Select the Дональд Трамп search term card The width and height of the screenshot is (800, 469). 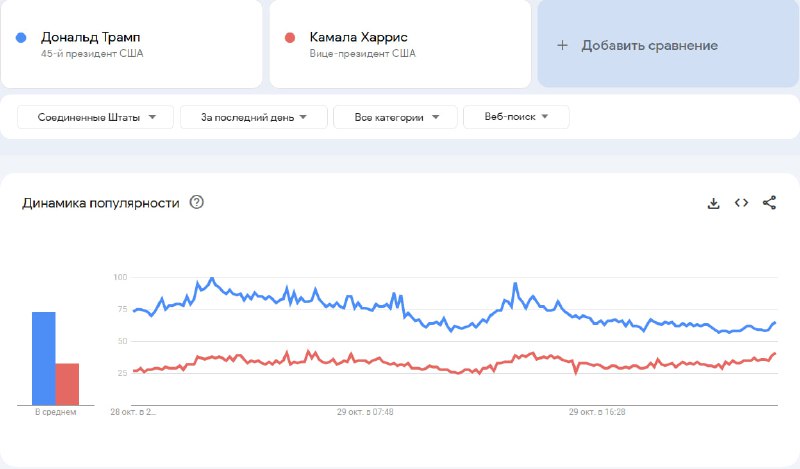click(132, 44)
